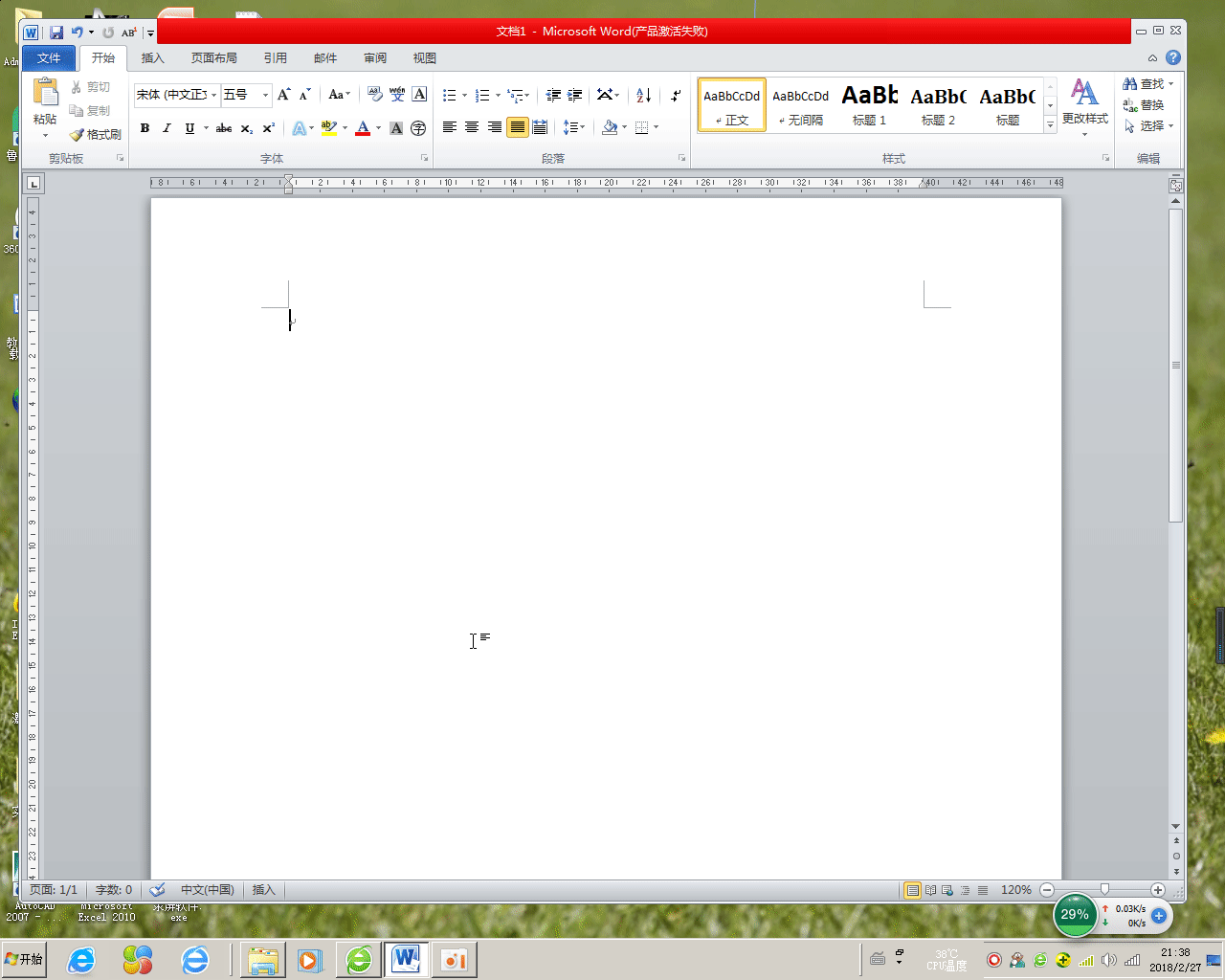
Task: Open the Select (选择) dropdown
Action: pyautogui.click(x=1148, y=126)
